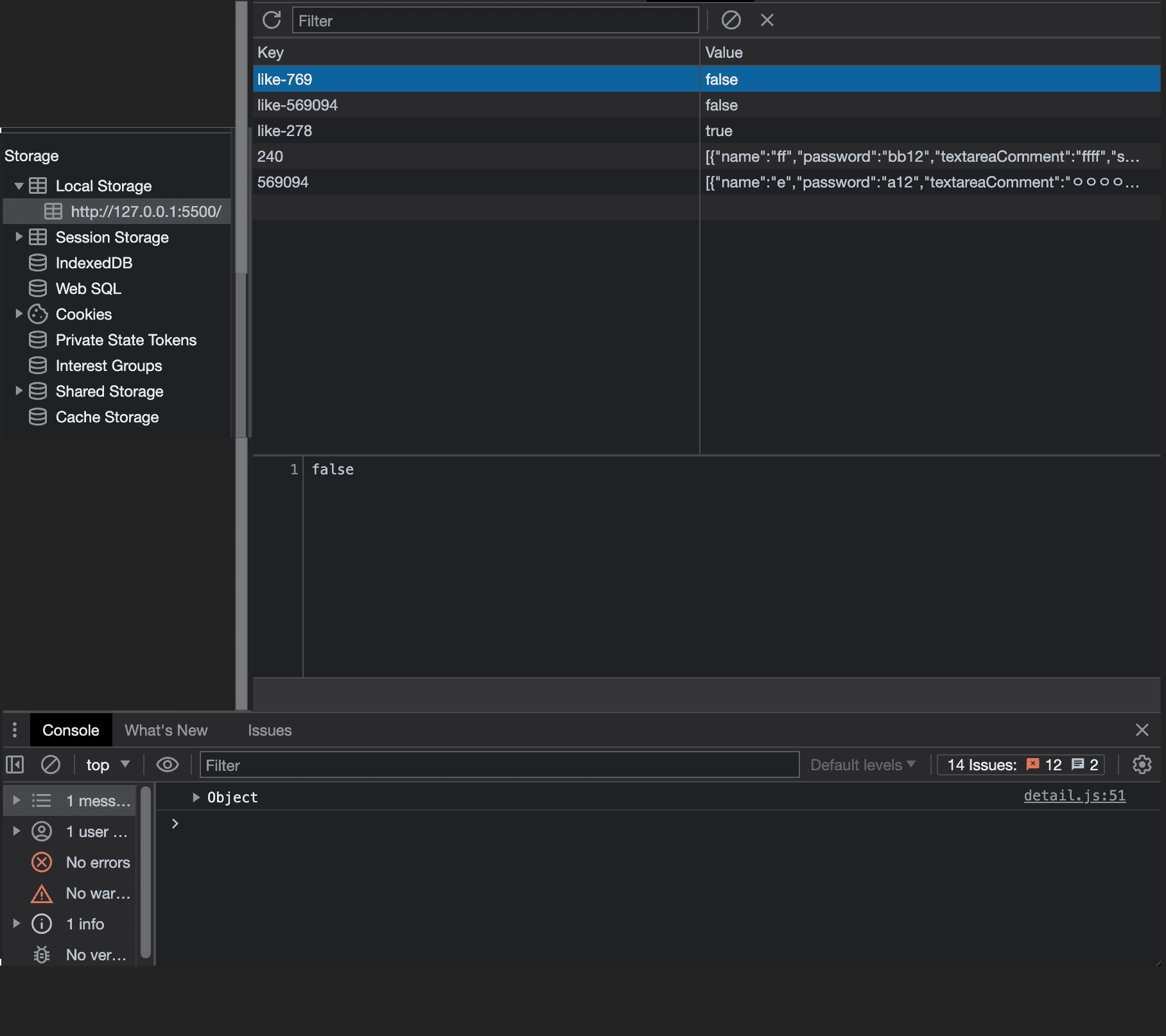Open the Default levels dropdown
The width and height of the screenshot is (1166, 1036).
(862, 764)
